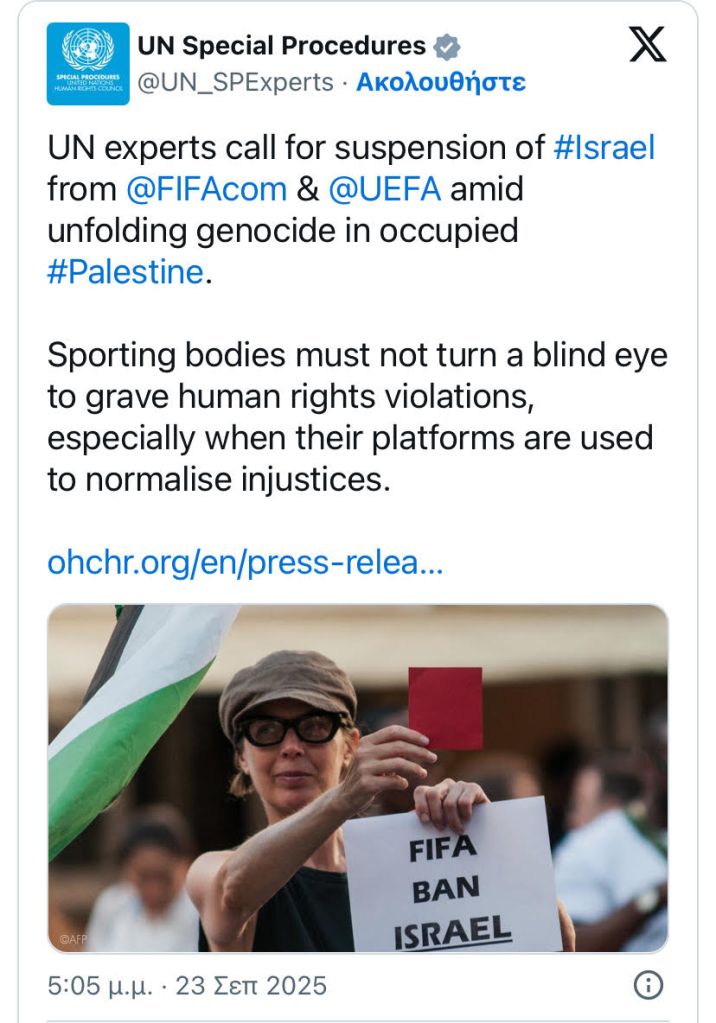Image resolution: width=716 pixels, height=1023 pixels.
Task: Click the red card in the photo
Action: 444,707
